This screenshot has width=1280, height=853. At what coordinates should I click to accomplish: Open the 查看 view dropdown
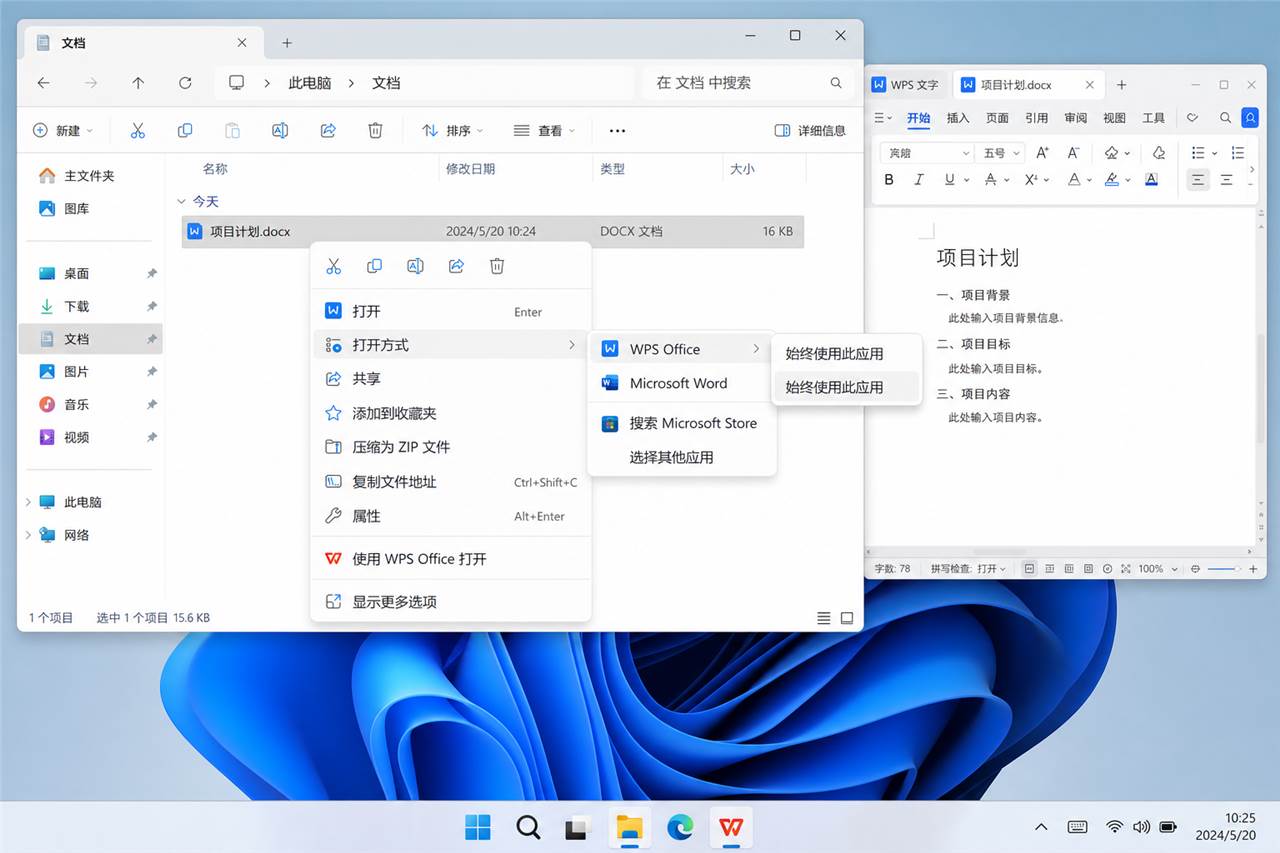coord(544,131)
